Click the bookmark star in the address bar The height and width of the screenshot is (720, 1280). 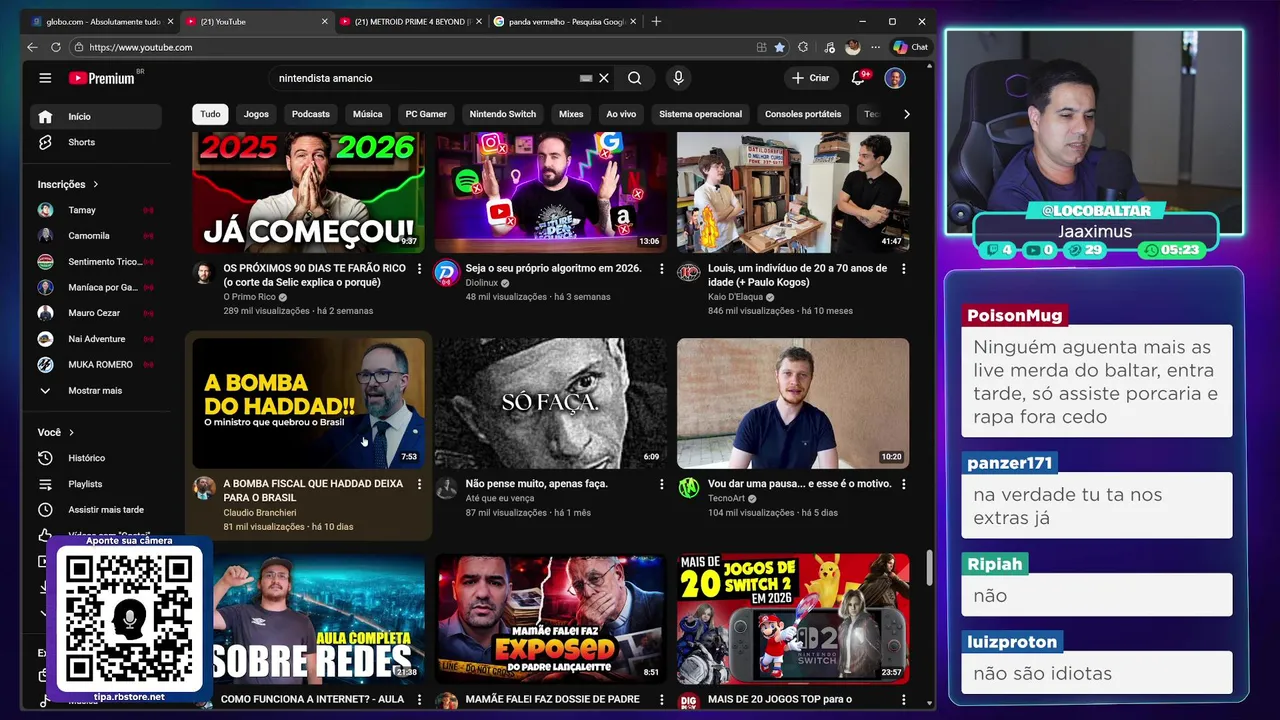click(779, 47)
